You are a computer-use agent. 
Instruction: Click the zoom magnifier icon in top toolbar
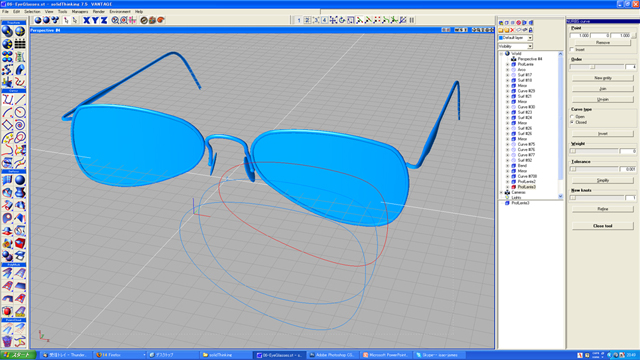point(116,20)
